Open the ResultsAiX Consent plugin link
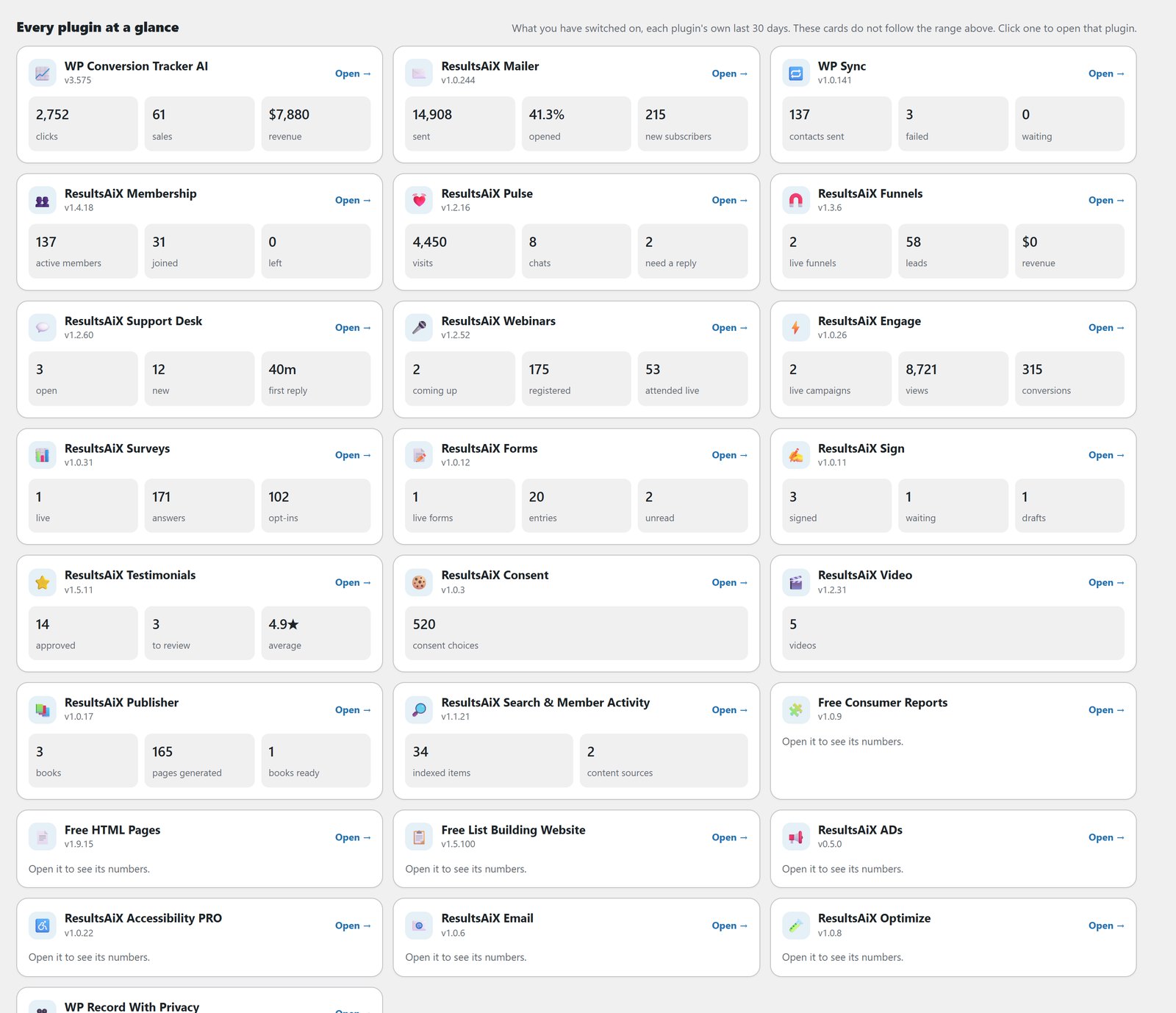The height and width of the screenshot is (1013, 1176). tap(730, 582)
